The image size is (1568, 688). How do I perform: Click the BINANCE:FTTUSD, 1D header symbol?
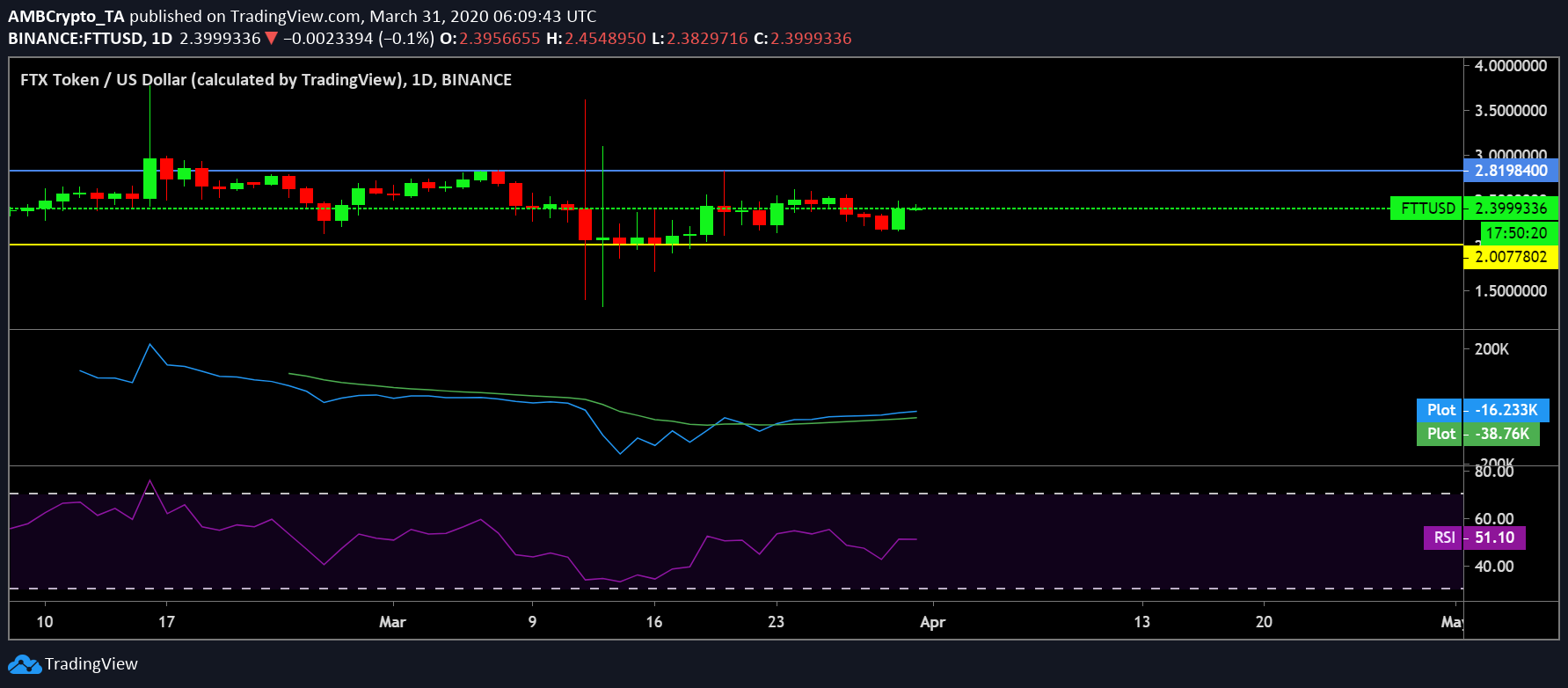click(x=91, y=39)
